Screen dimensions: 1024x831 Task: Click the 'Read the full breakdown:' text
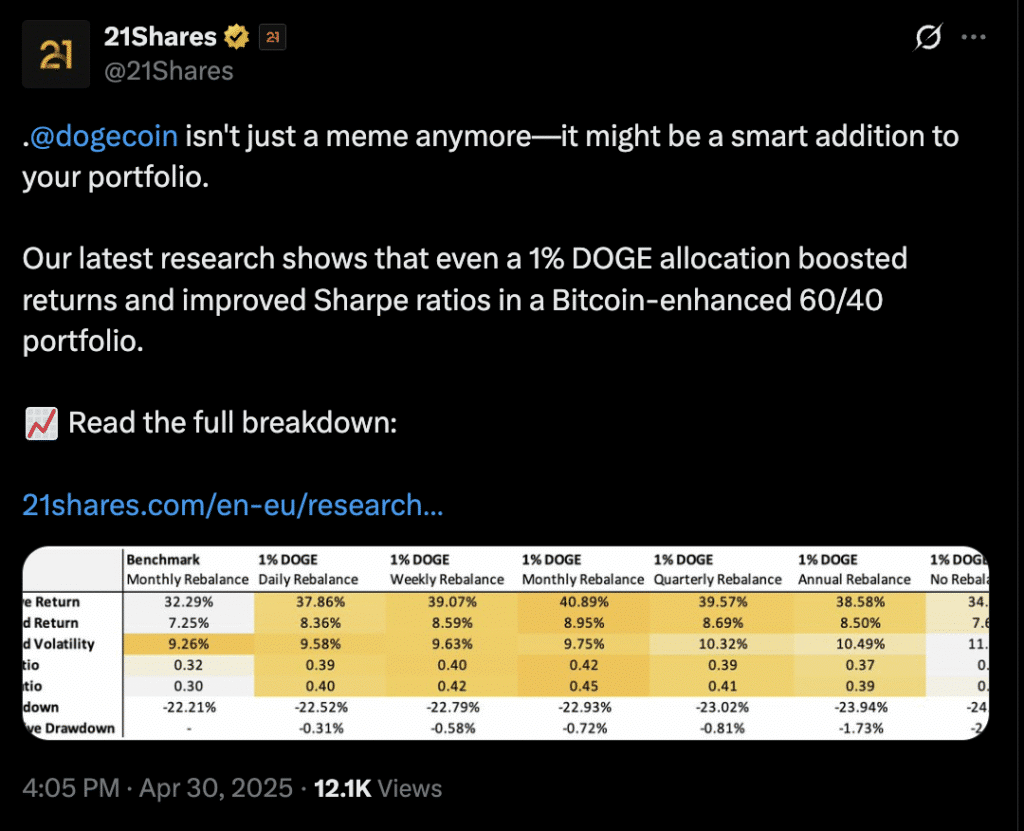pyautogui.click(x=232, y=423)
